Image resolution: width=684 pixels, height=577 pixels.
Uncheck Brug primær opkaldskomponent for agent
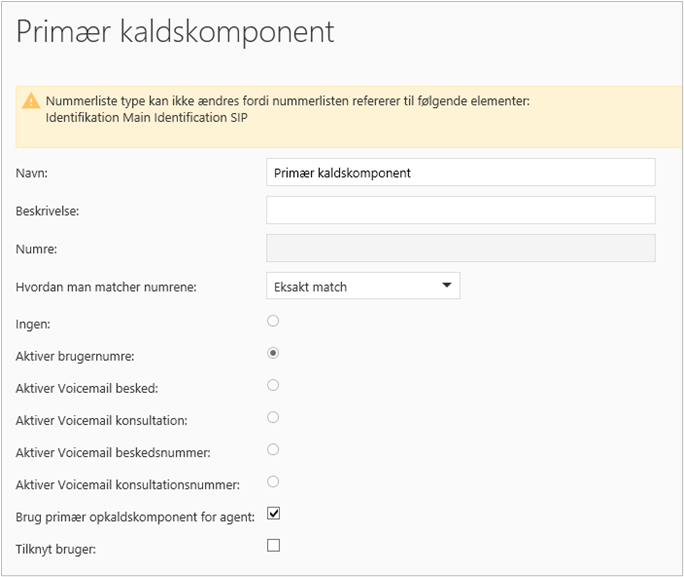(274, 514)
